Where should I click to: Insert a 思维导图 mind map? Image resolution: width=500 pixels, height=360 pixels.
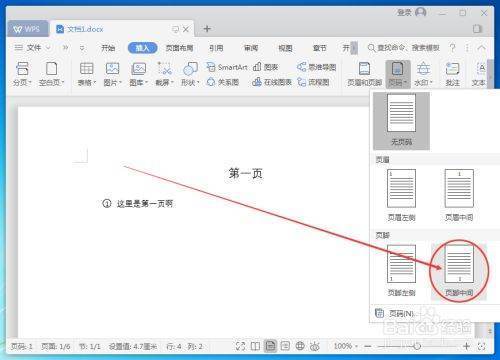click(x=317, y=67)
